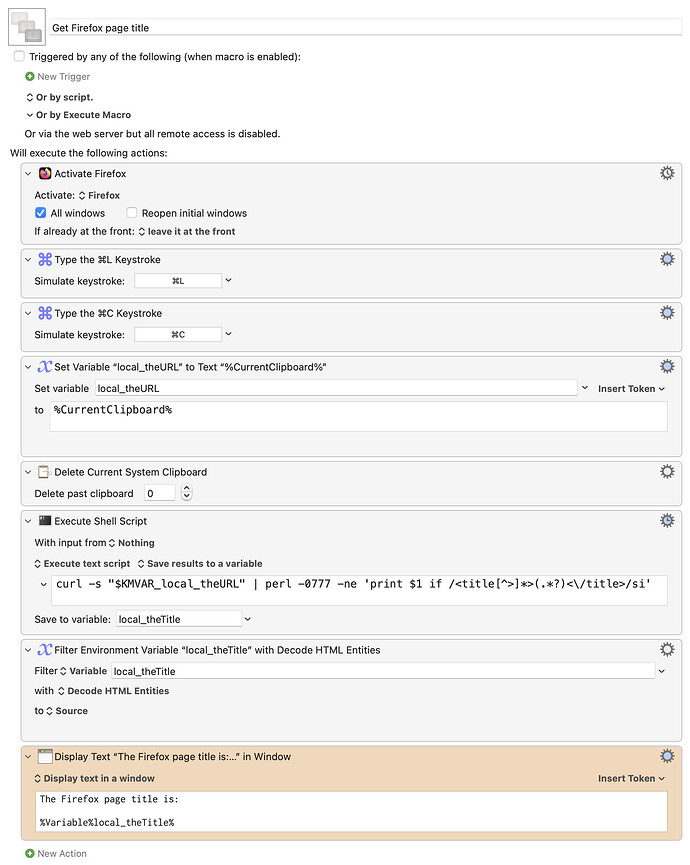Click the macro icon beside the macro title

(26, 25)
